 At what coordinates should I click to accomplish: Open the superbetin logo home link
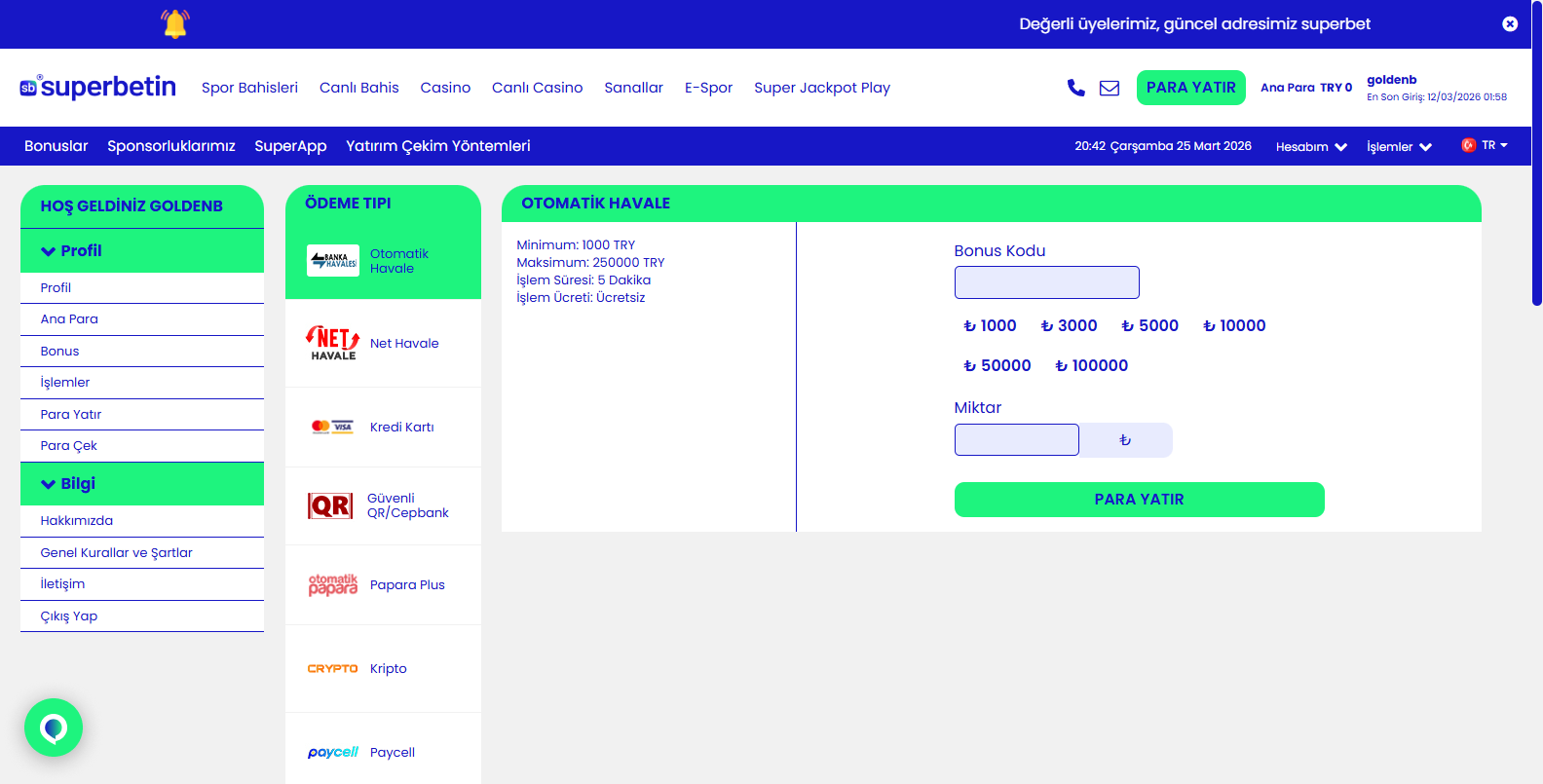[x=97, y=87]
